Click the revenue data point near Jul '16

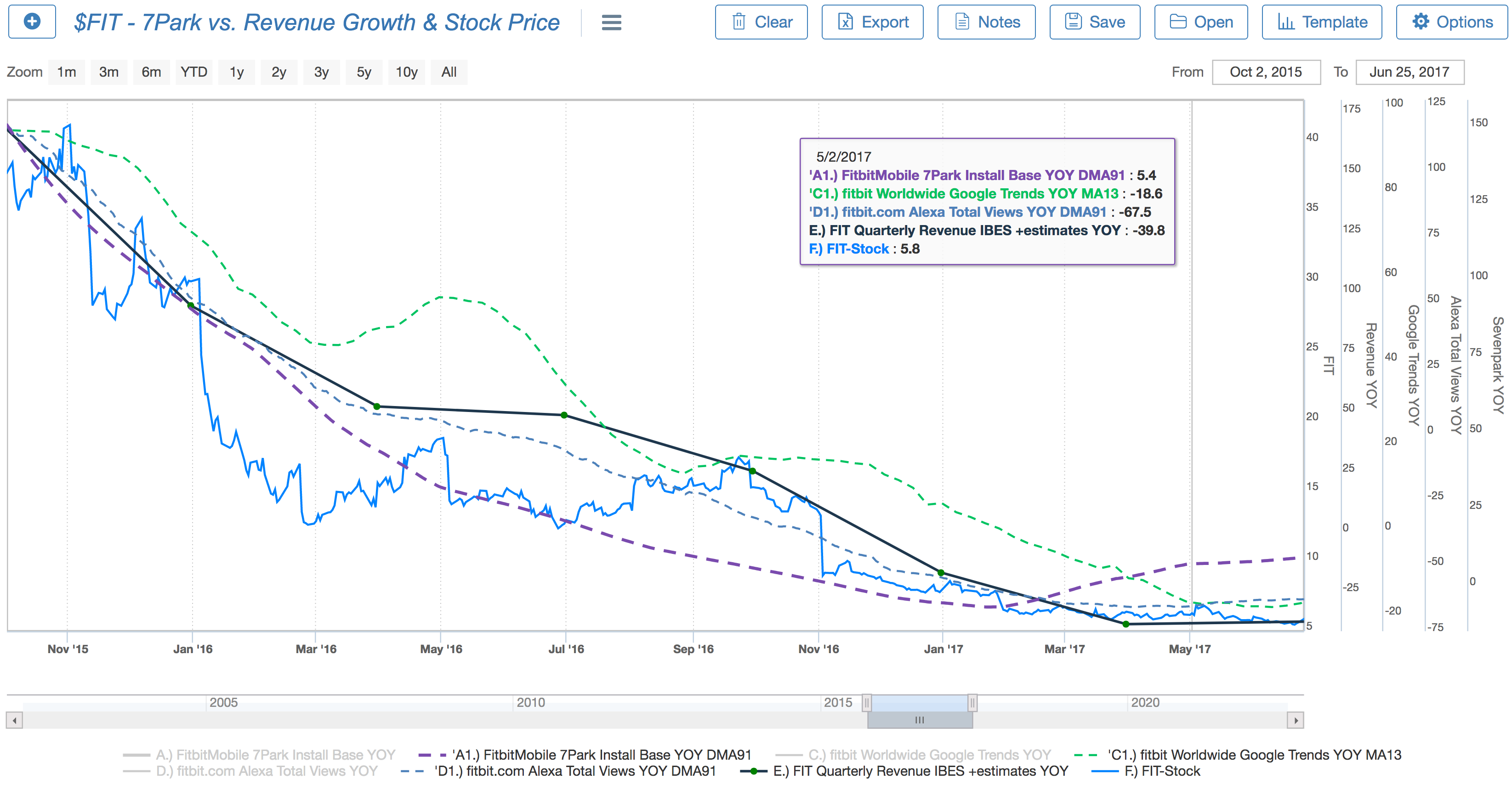(x=564, y=415)
